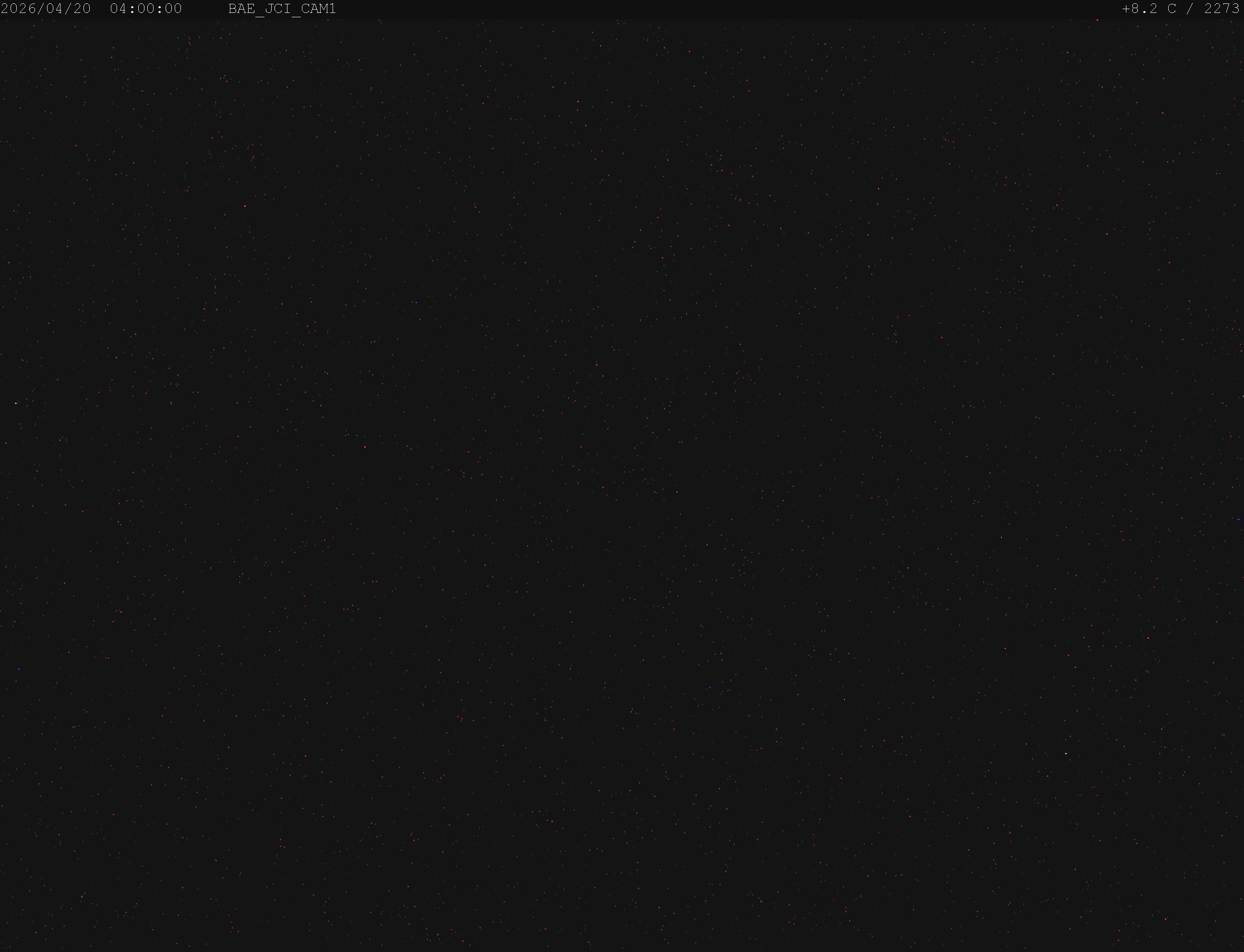Click the 2273 value in the overlay
1244x952 pixels.
coord(1222,9)
